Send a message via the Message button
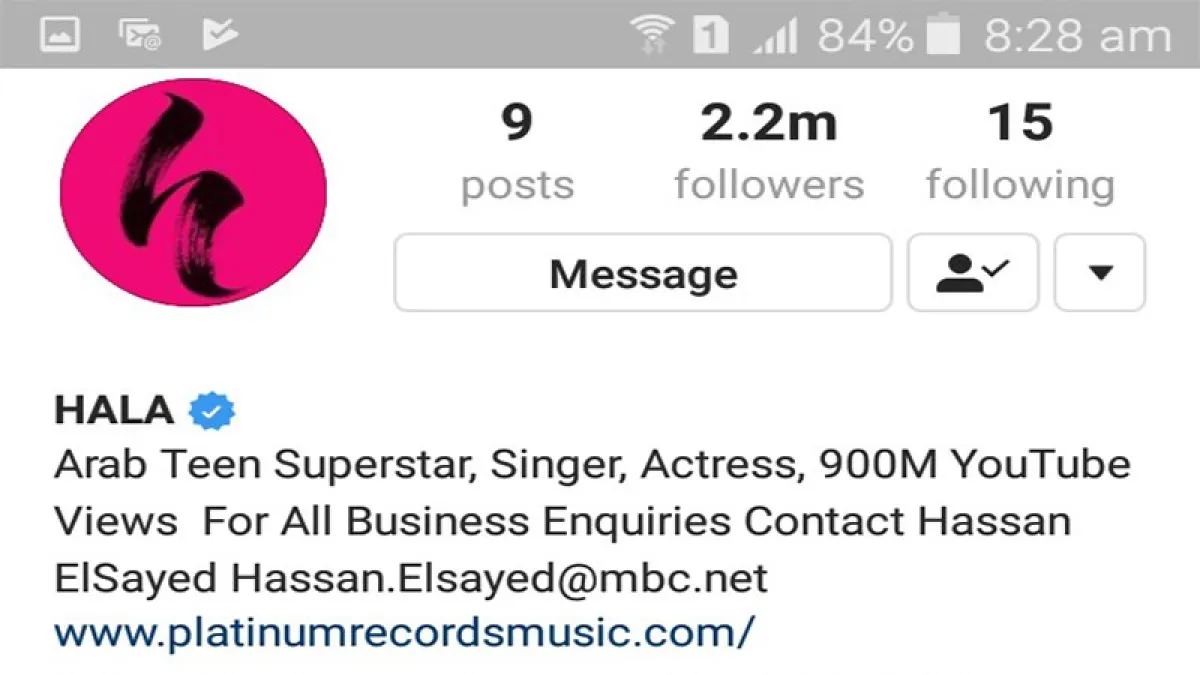Screen dimensions: 1200x675 [x=643, y=272]
